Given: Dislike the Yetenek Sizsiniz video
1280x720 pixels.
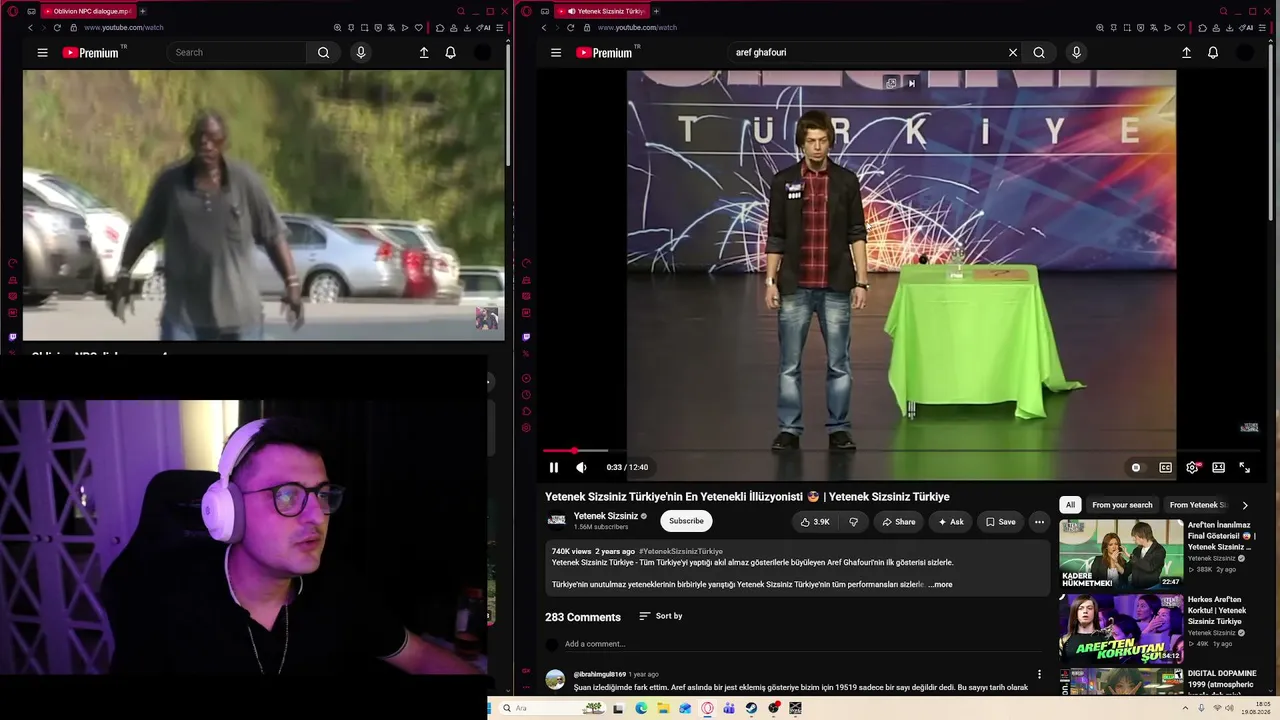Looking at the screenshot, I should pos(853,521).
